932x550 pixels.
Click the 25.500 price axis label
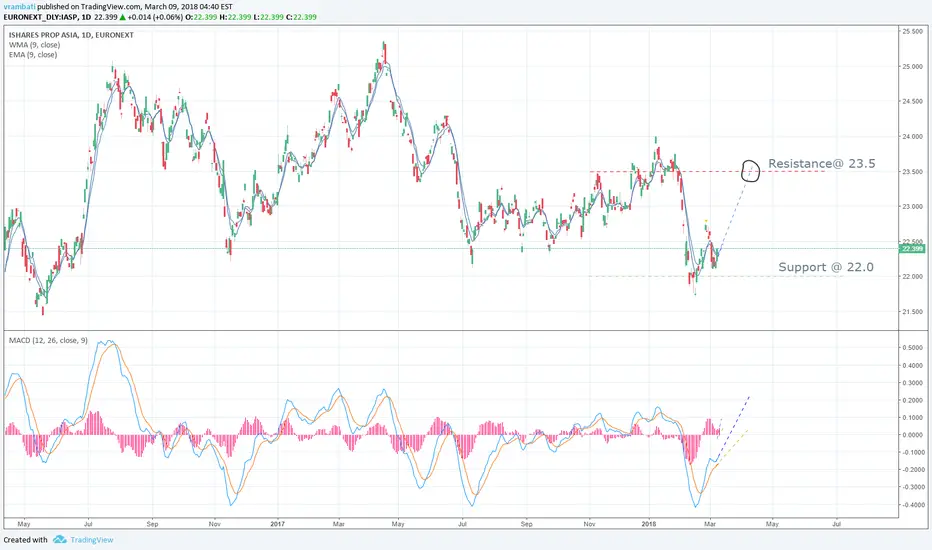point(912,32)
